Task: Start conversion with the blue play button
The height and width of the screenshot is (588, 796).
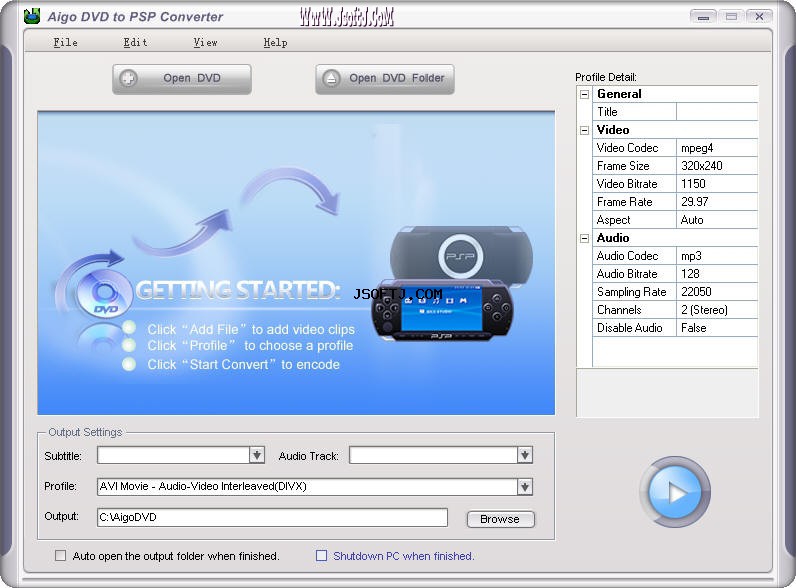Action: 675,492
